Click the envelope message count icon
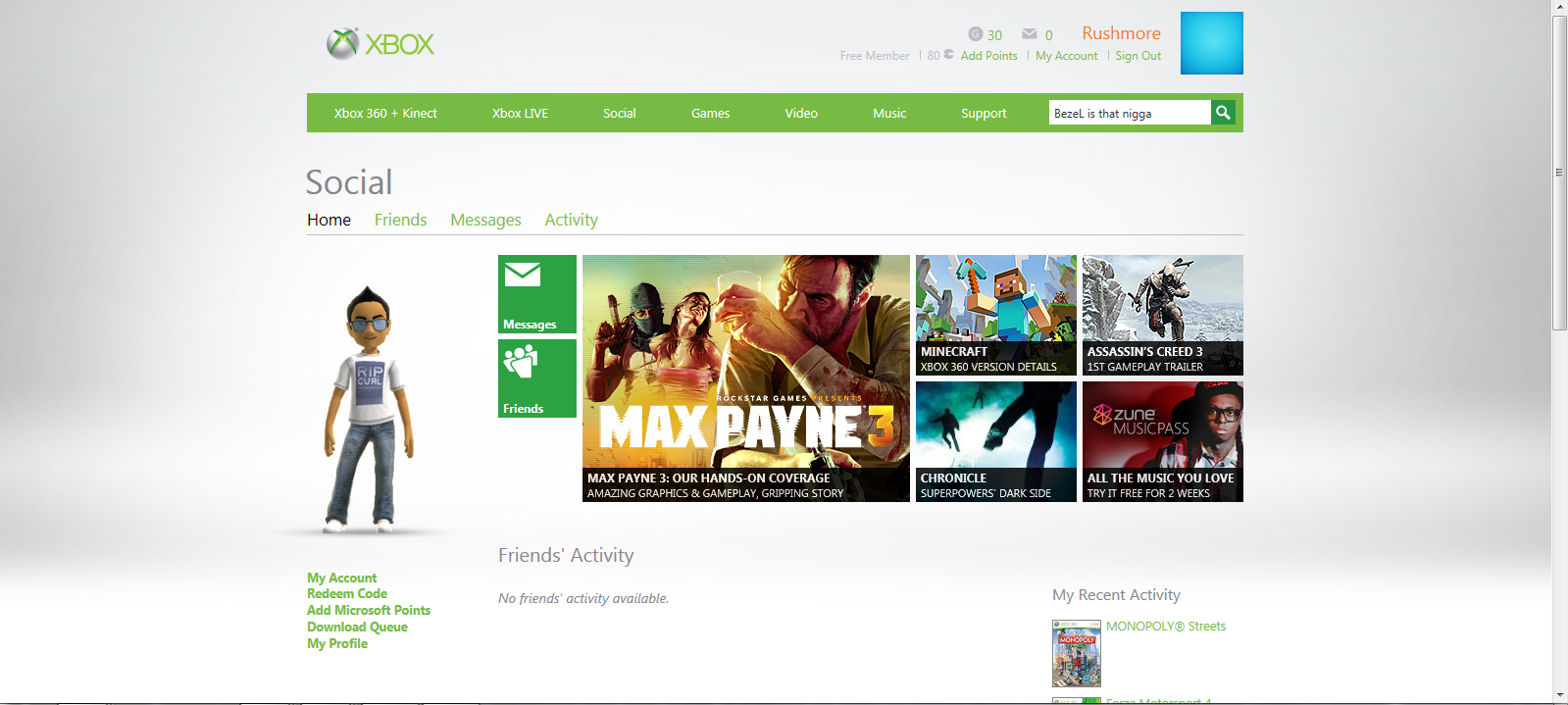Viewport: 1568px width, 705px height. pyautogui.click(x=1030, y=34)
